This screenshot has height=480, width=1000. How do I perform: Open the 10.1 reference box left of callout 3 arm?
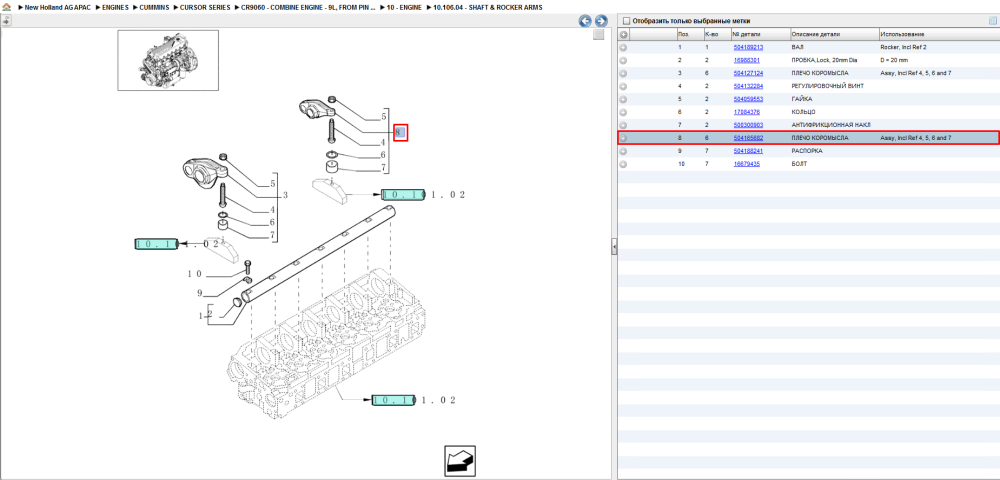[156, 244]
